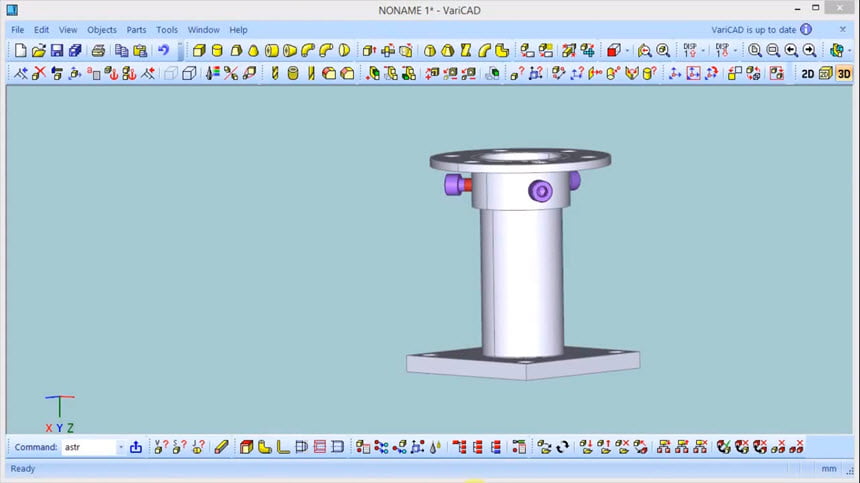Open the Parts menu
860x483 pixels.
pos(136,30)
